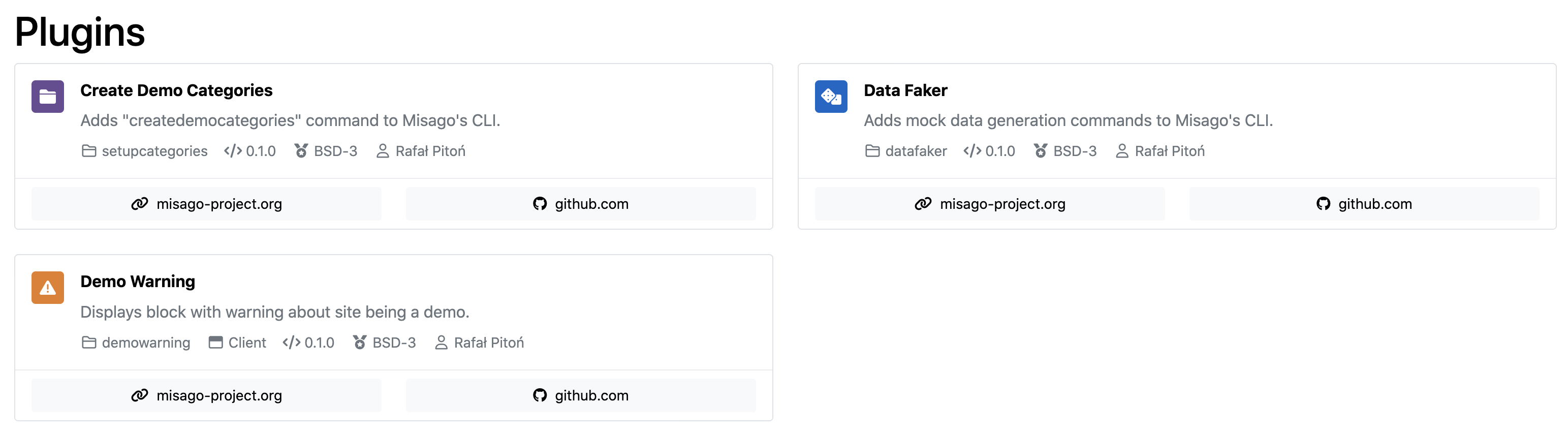
Task: Go to Demo Warning's github.com page
Action: click(x=581, y=396)
